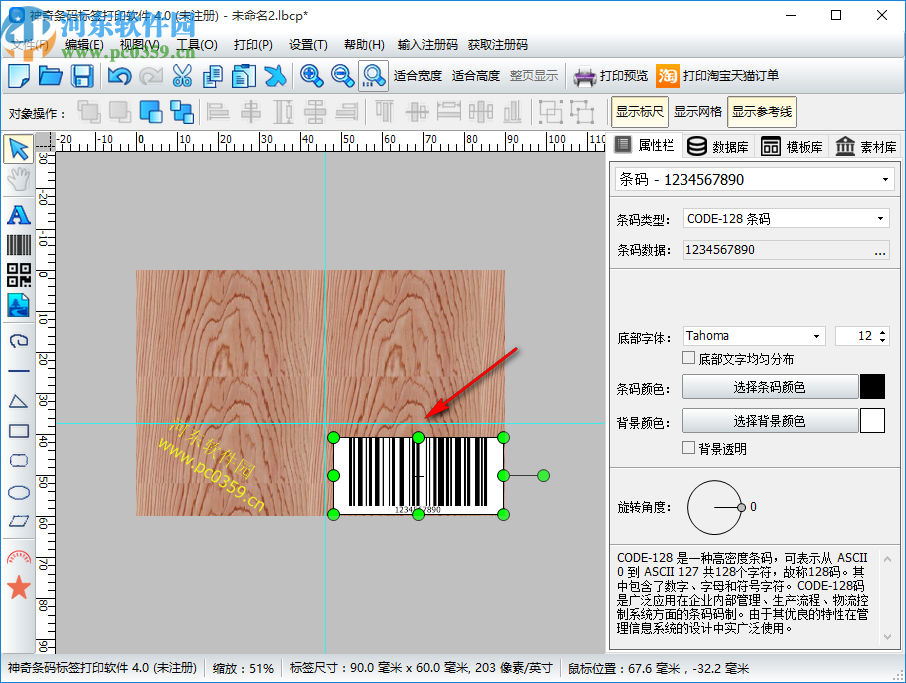This screenshot has width=906, height=683.
Task: Click 选择背景颜色 button
Action: point(769,421)
